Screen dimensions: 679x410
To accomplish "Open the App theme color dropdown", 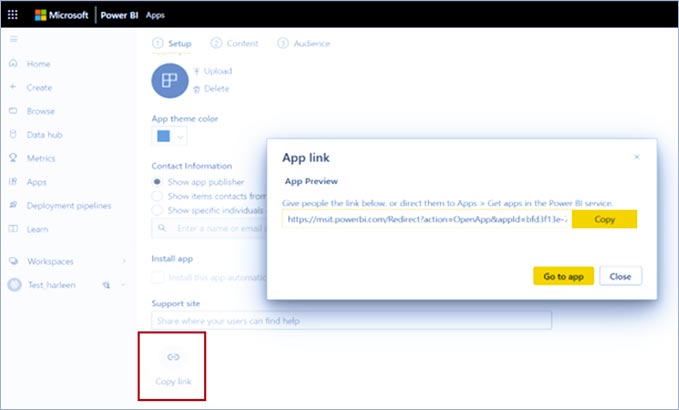I will pyautogui.click(x=181, y=137).
